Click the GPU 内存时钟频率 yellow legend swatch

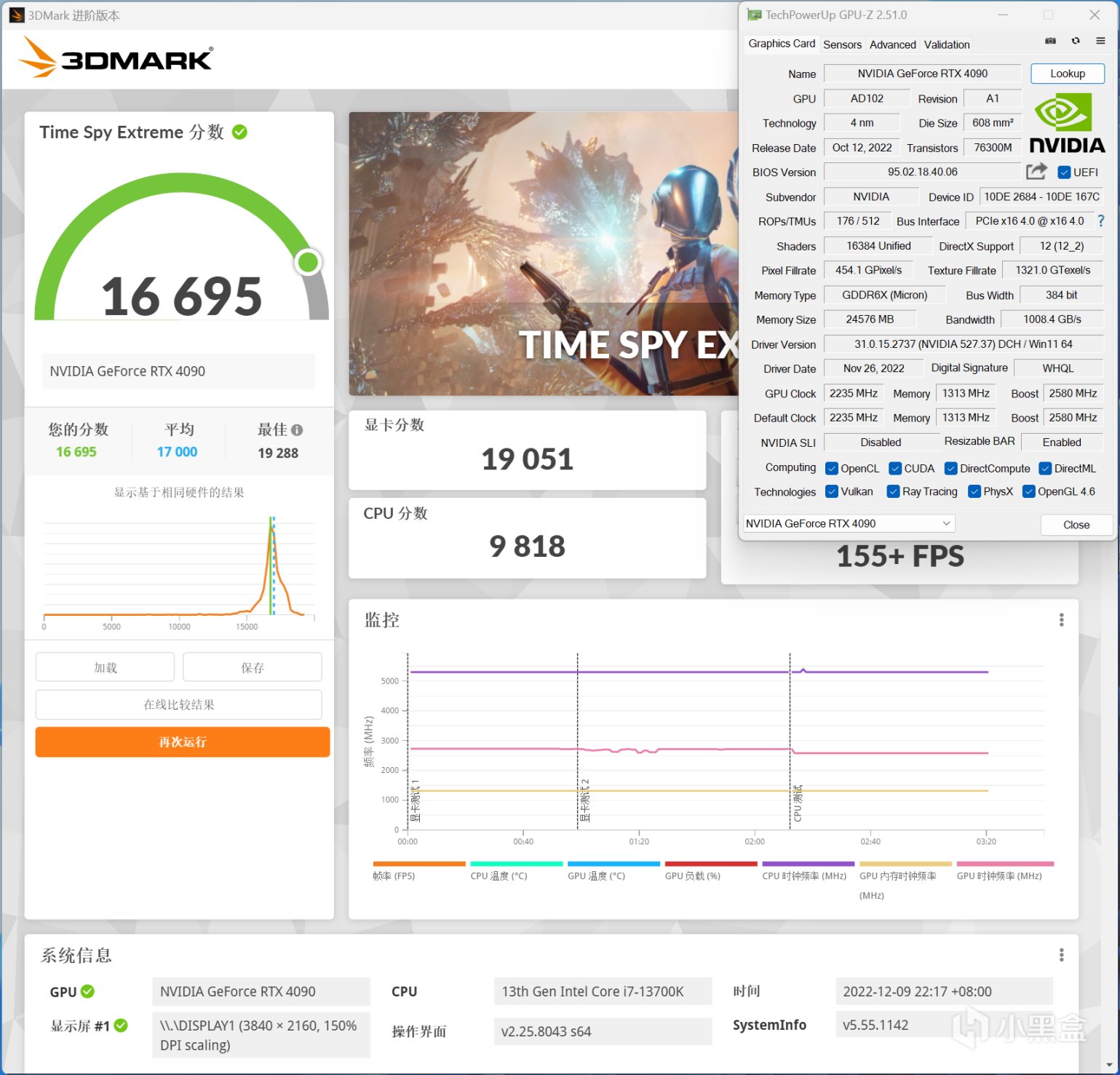[906, 864]
